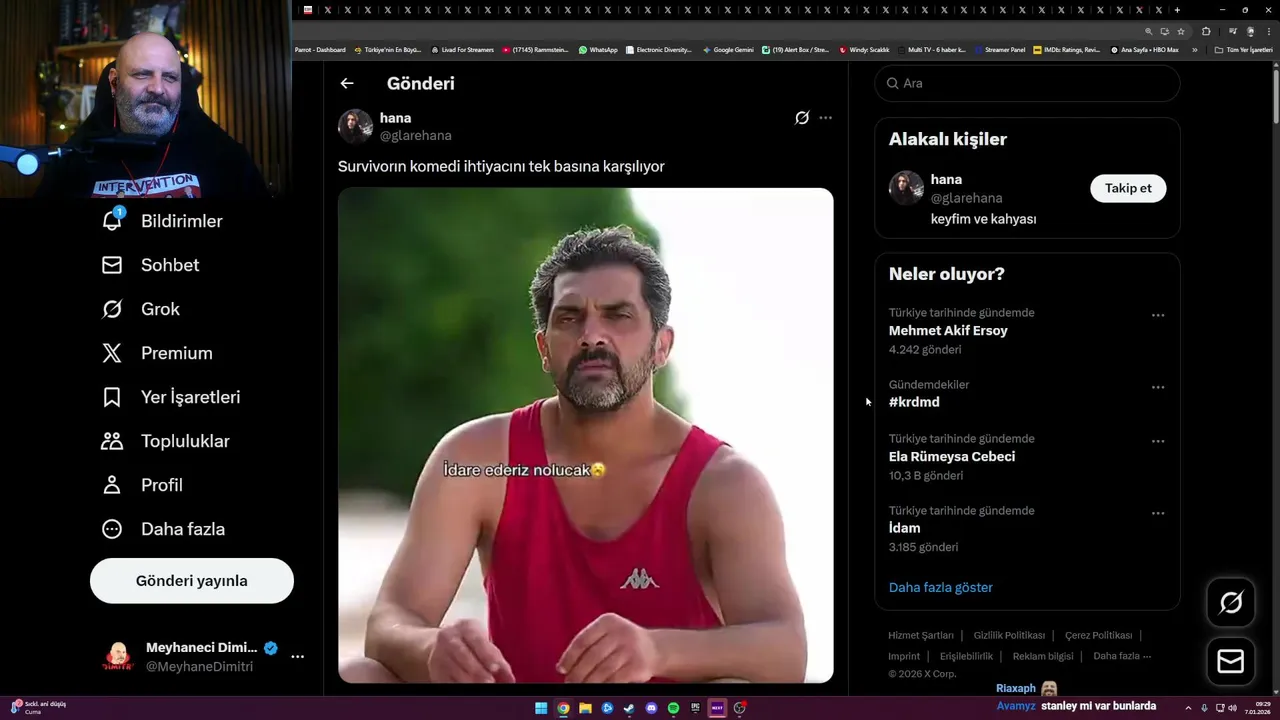Click the page vertical scrollbar
The width and height of the screenshot is (1280, 720).
pos(1275,95)
